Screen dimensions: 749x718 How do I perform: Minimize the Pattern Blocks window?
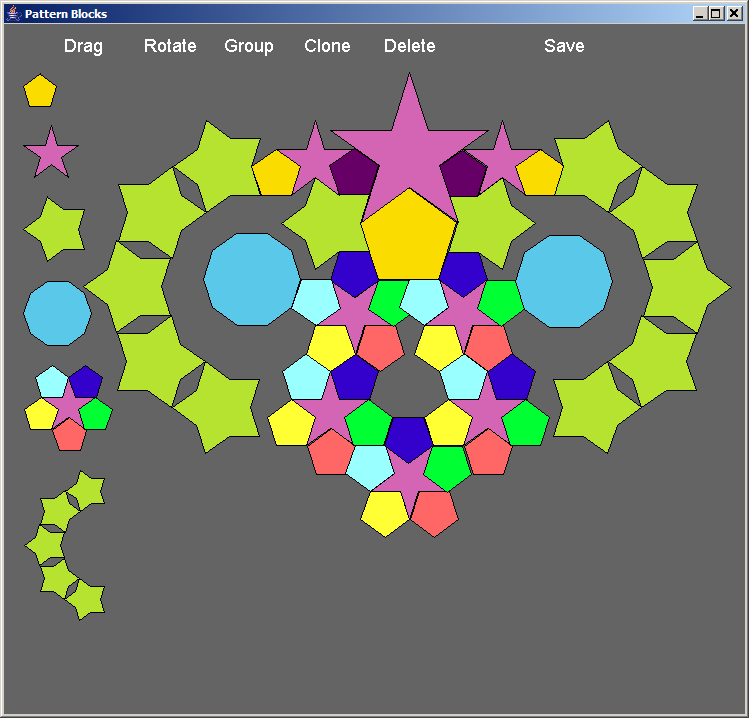tap(700, 13)
